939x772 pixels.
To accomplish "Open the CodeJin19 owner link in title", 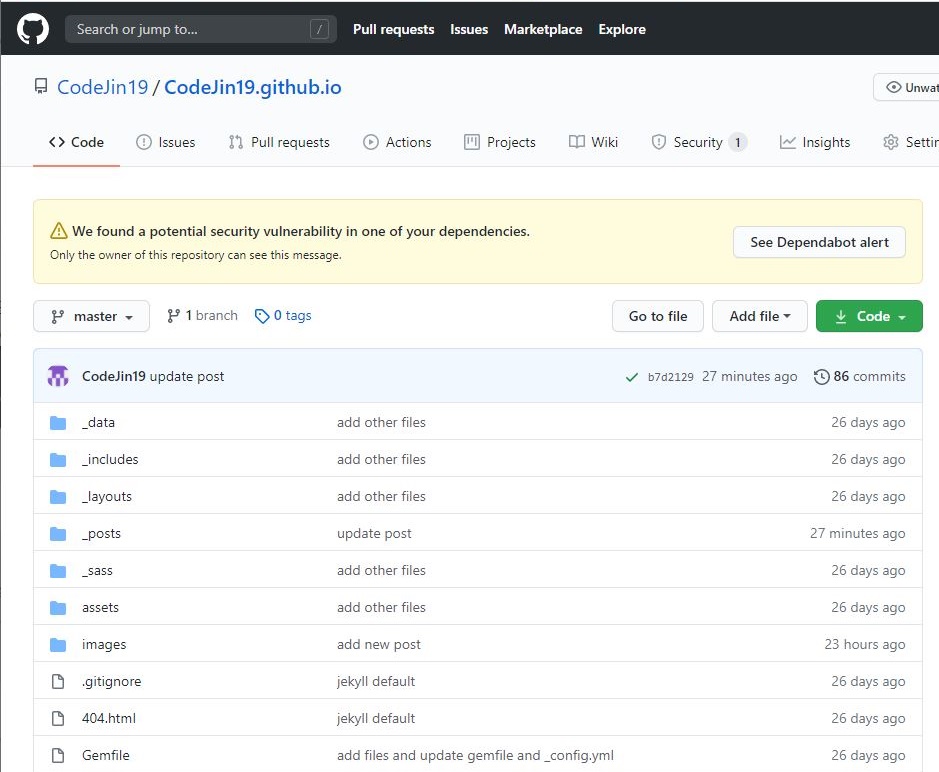I will point(102,87).
